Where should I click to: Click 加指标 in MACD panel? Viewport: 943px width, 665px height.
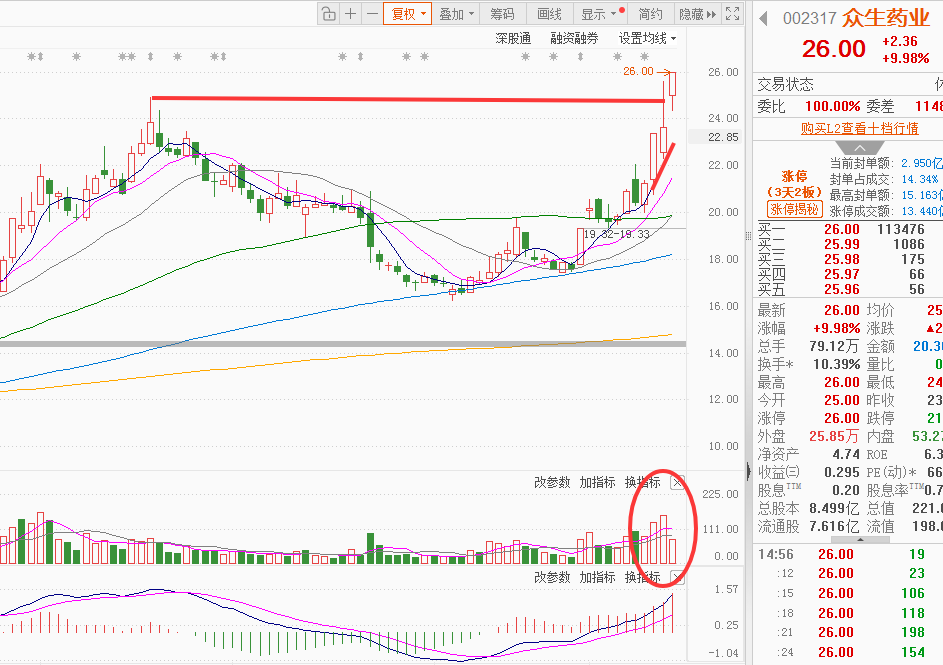[x=597, y=577]
